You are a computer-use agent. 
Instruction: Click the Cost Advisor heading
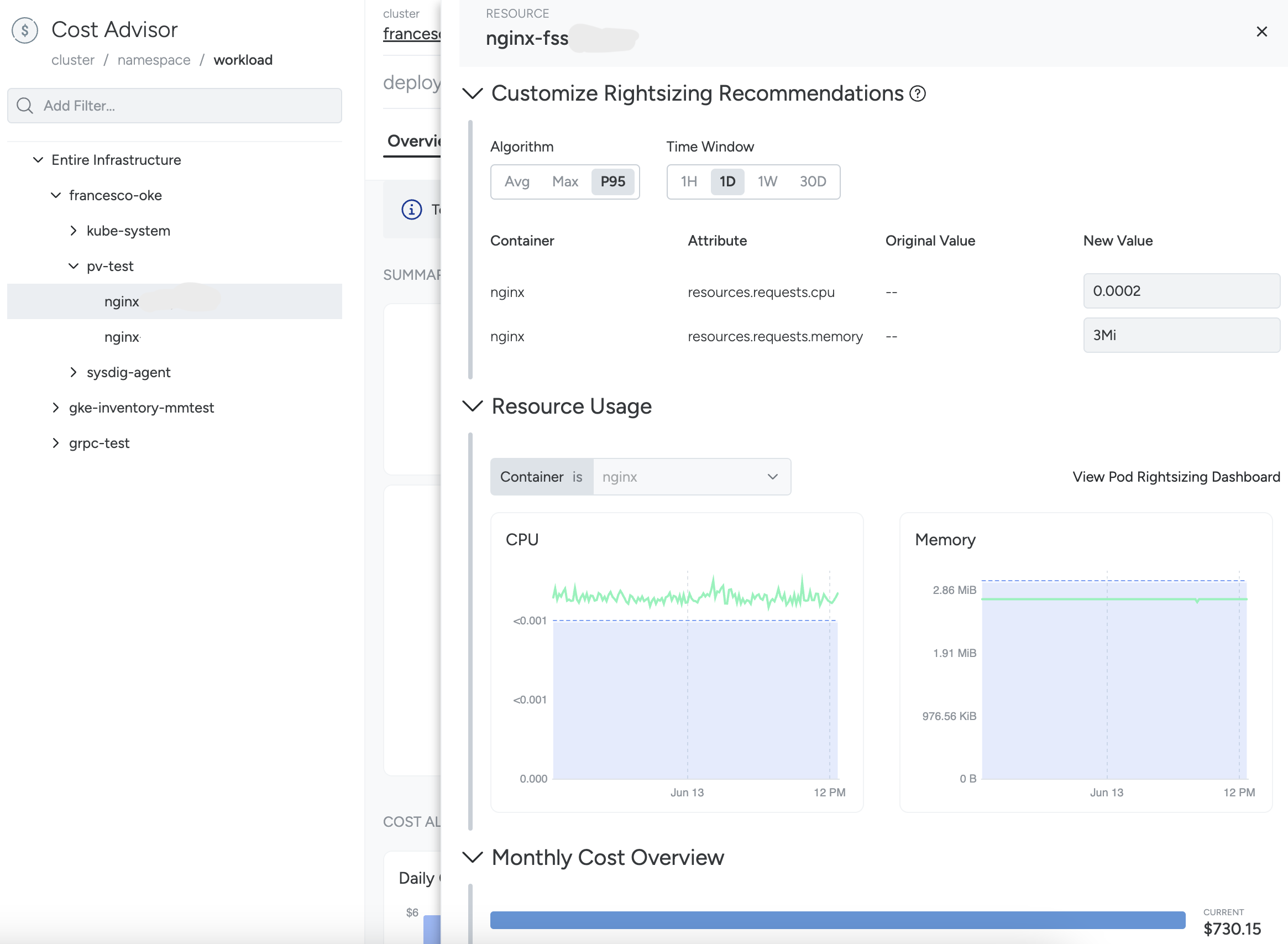114,30
